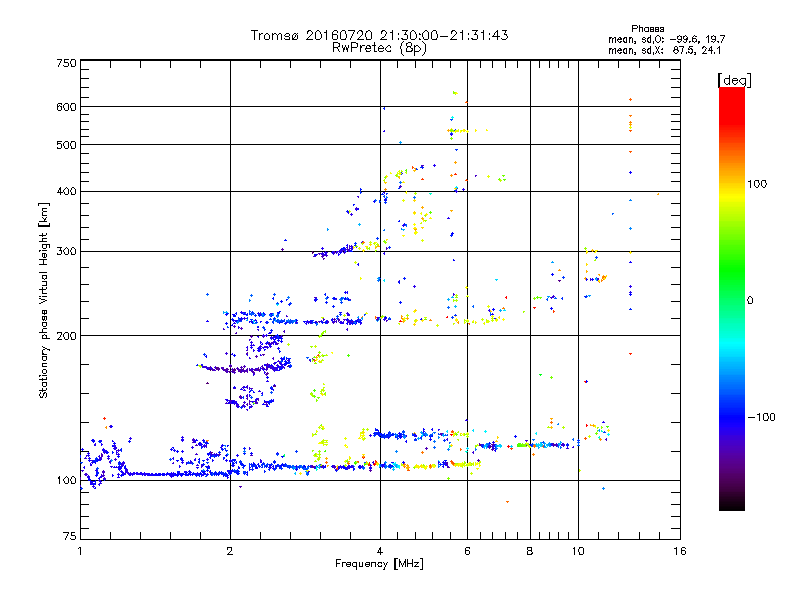Click the "600" y-axis label
This screenshot has height=600, width=800.
[66, 107]
